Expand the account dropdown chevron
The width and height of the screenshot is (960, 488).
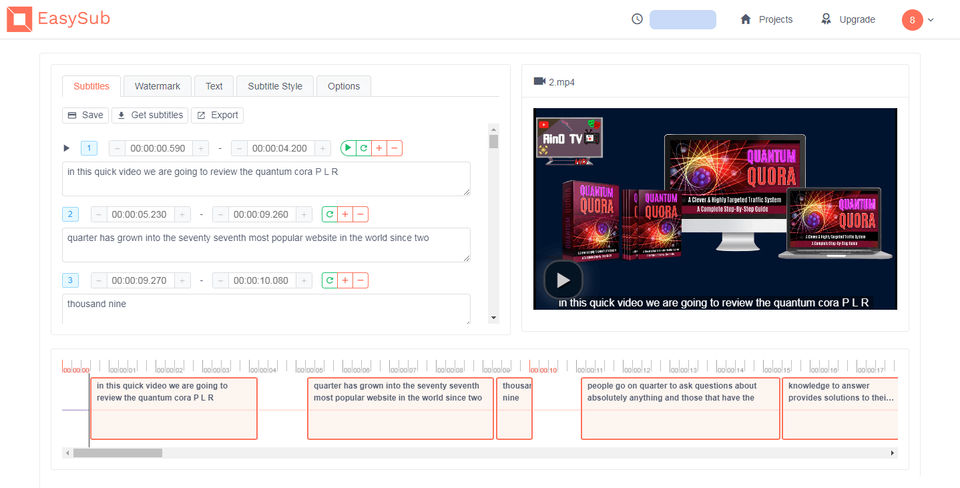point(931,20)
